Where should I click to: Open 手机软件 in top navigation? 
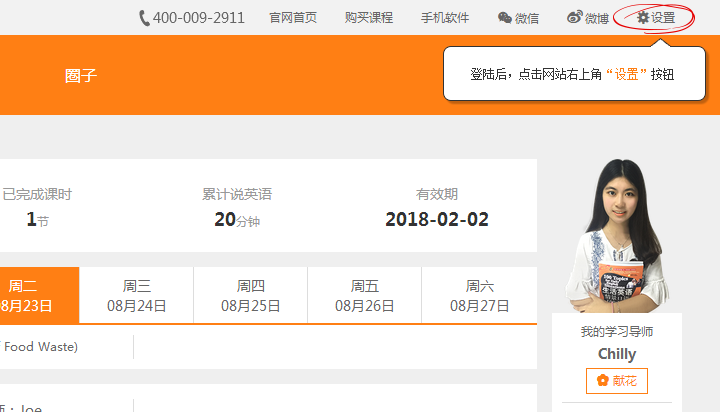point(445,18)
